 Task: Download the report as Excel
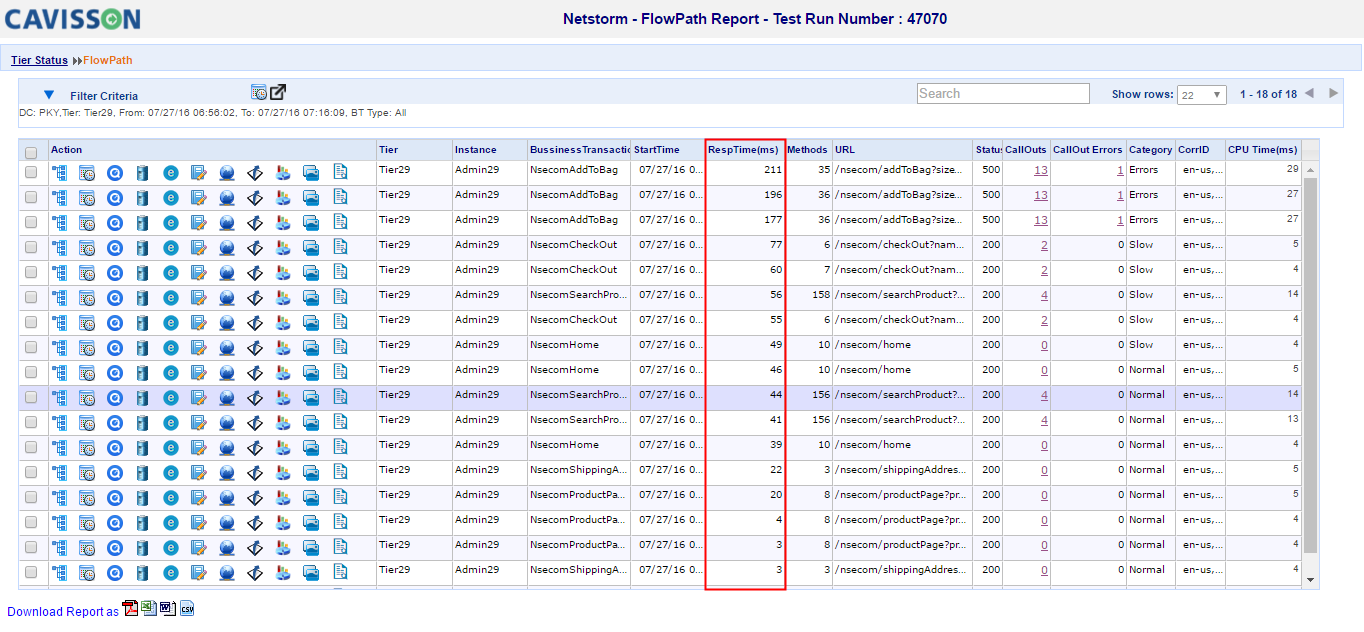click(149, 609)
